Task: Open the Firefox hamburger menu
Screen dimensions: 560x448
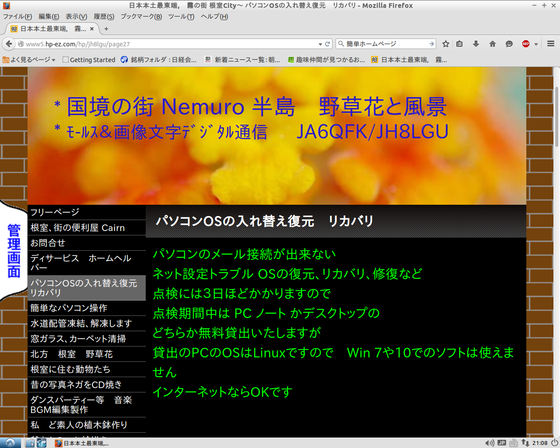Action: click(x=551, y=44)
